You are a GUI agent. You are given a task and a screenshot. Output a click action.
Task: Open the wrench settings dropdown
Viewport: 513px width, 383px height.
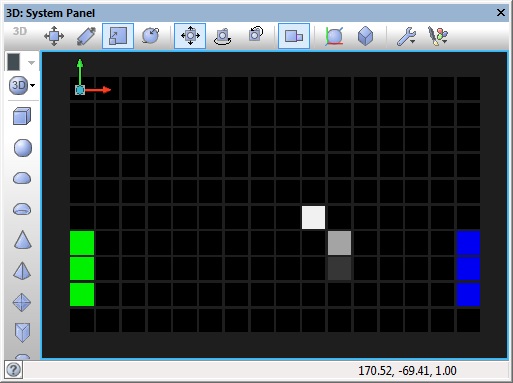[406, 36]
